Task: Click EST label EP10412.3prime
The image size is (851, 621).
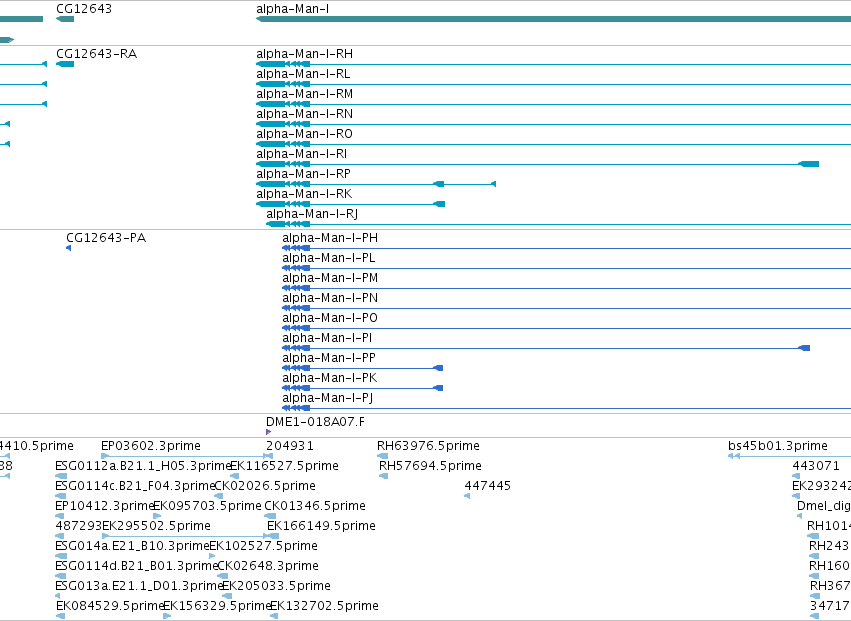Action: tap(105, 506)
